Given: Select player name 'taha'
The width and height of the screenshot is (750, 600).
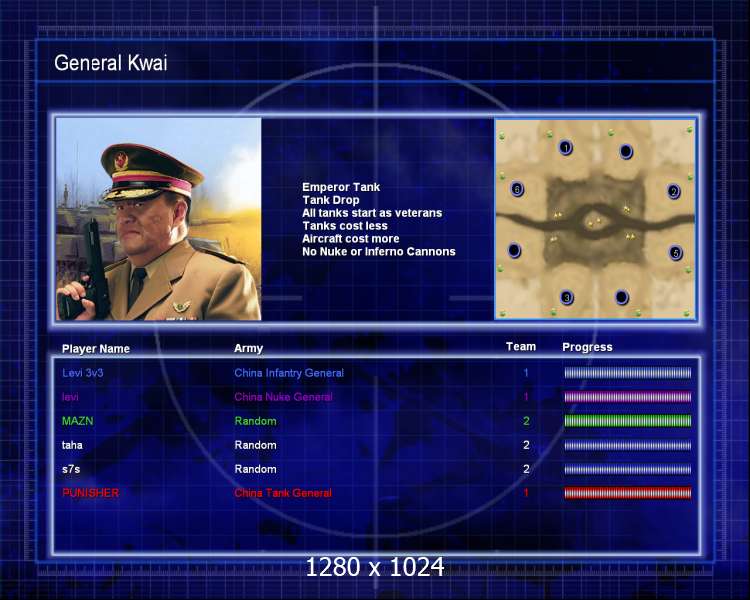Looking at the screenshot, I should (x=72, y=445).
